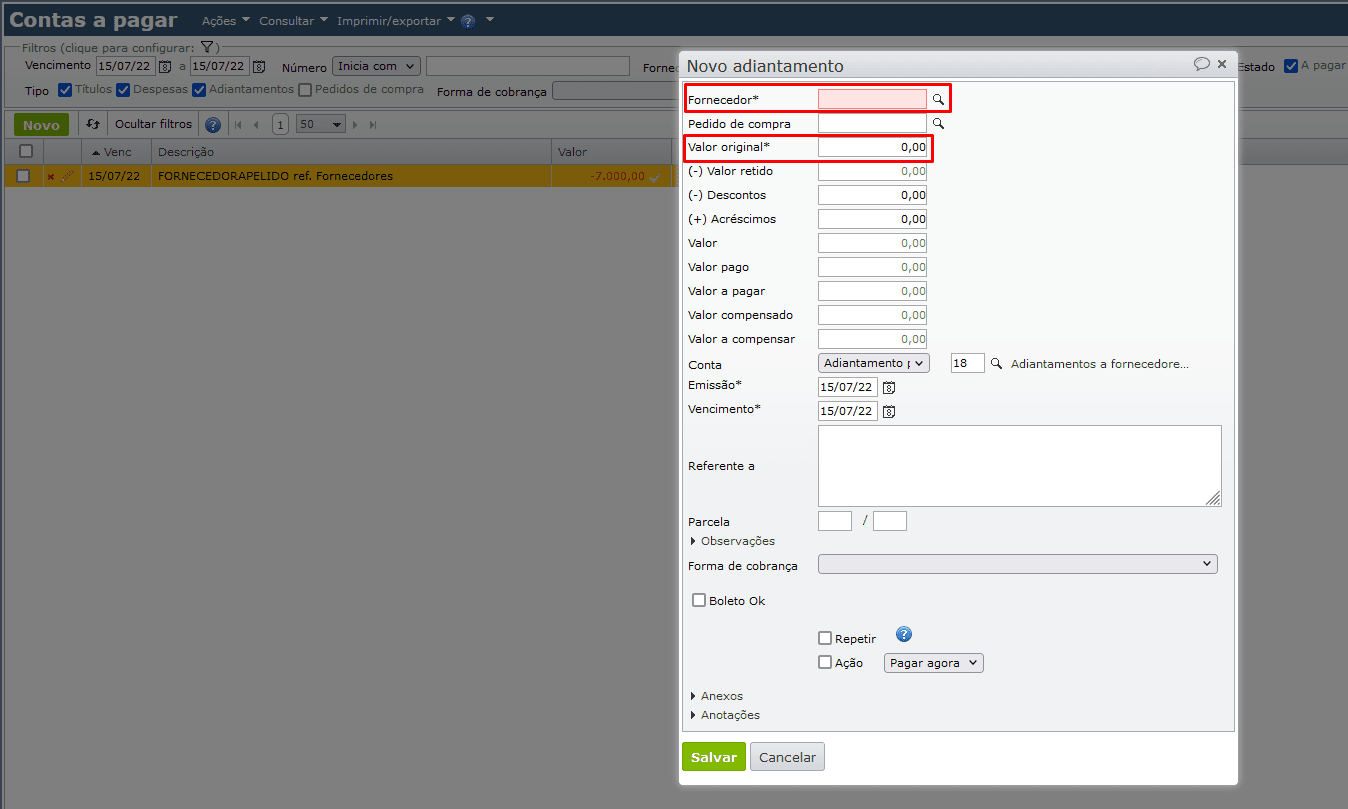Click the (+) Acréscimos input field

point(872,219)
